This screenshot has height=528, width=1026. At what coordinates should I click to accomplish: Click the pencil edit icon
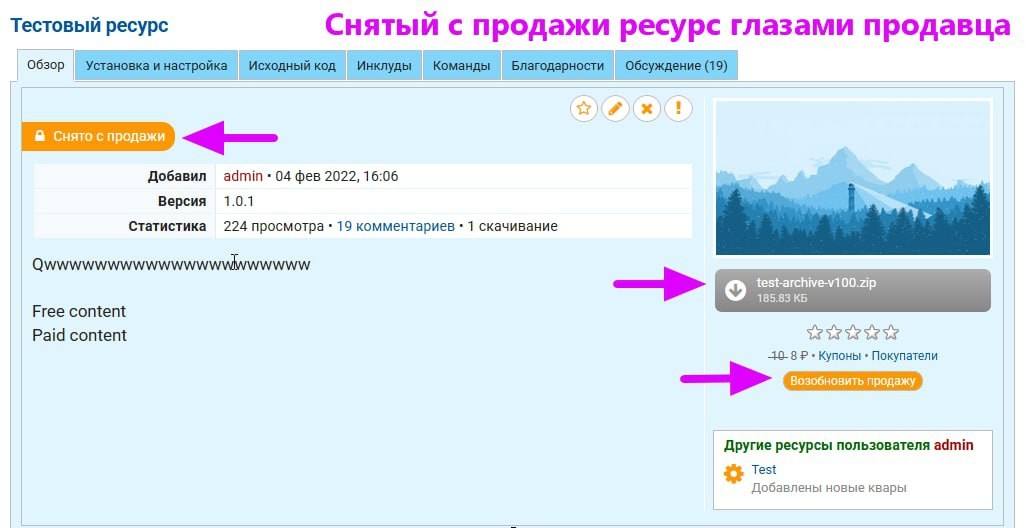[x=616, y=108]
